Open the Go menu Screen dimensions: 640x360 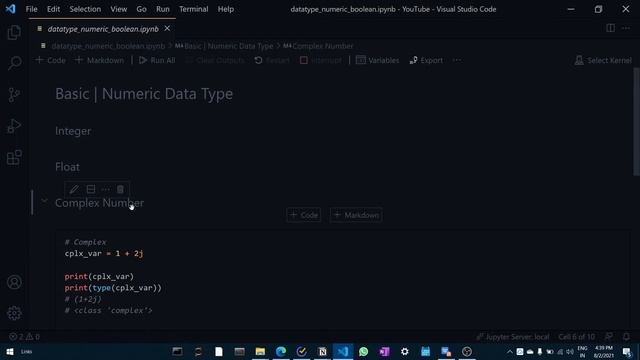pyautogui.click(x=141, y=9)
